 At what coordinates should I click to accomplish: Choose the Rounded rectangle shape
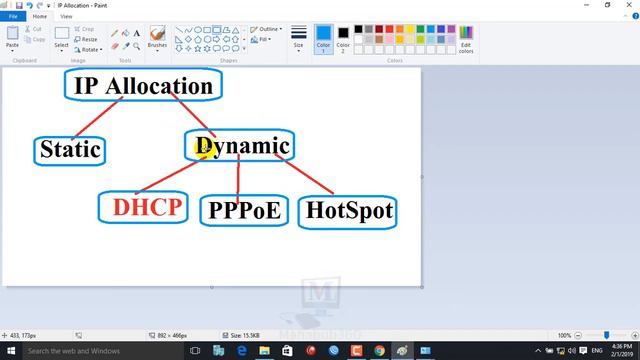coord(217,30)
